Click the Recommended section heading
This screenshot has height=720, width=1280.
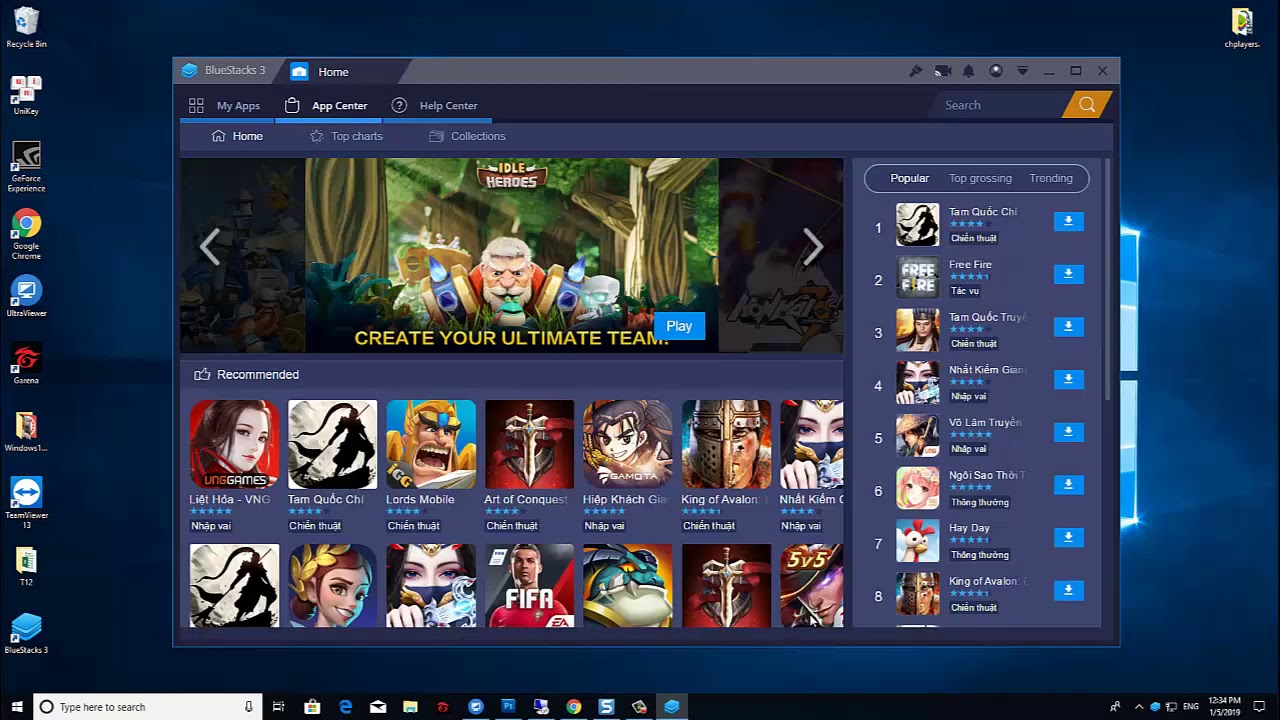(258, 374)
